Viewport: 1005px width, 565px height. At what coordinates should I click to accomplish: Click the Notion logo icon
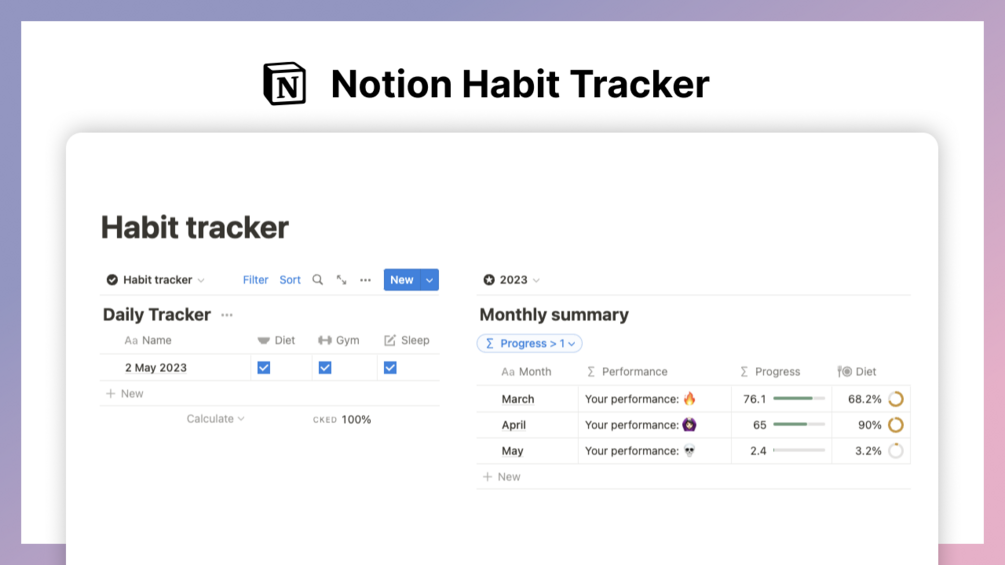coord(285,83)
